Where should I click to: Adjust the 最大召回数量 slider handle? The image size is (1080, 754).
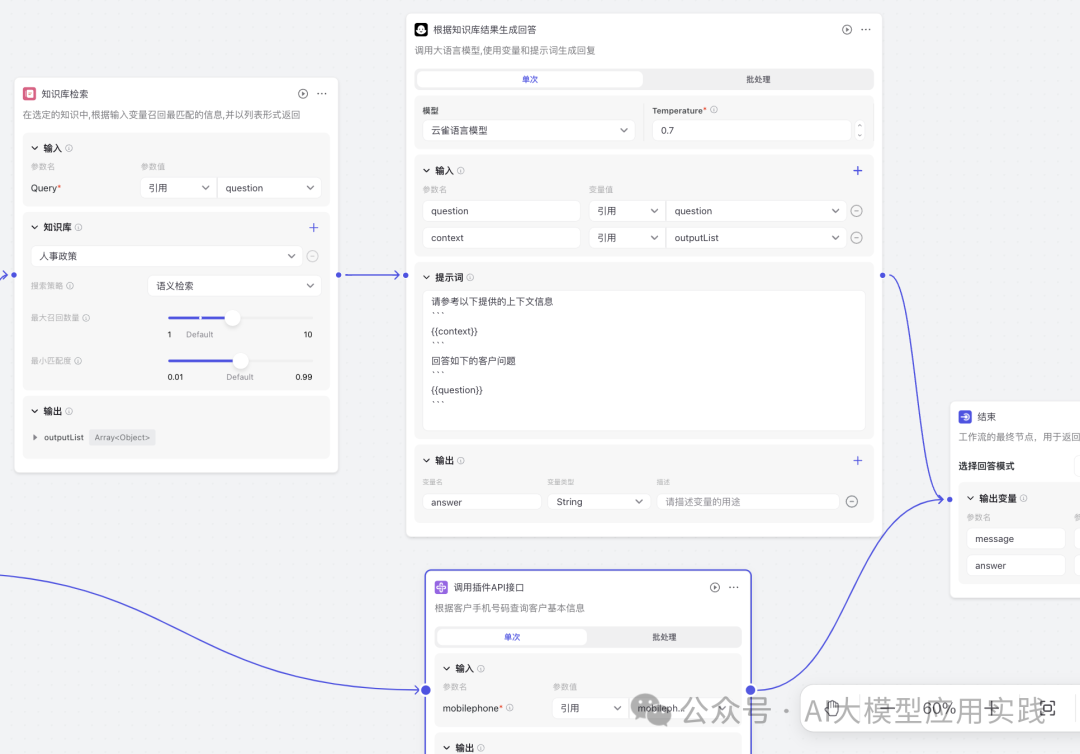click(x=233, y=318)
